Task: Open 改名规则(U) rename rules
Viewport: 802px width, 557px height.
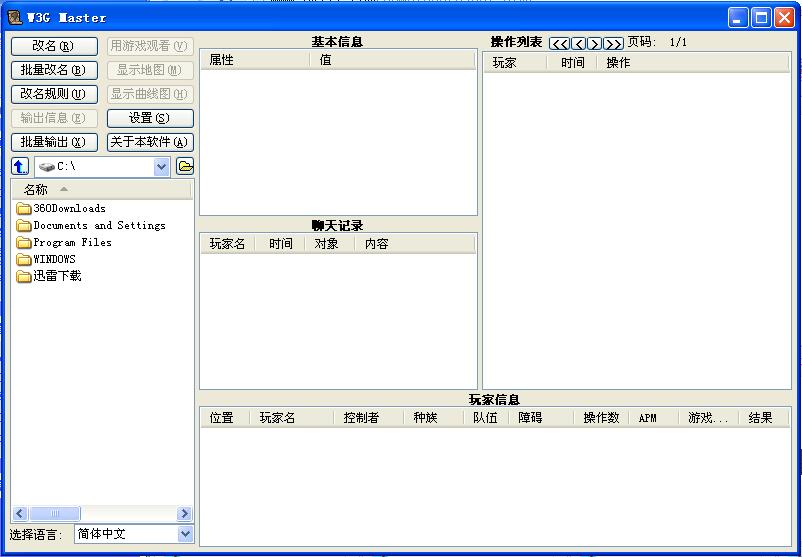Action: click(x=54, y=94)
